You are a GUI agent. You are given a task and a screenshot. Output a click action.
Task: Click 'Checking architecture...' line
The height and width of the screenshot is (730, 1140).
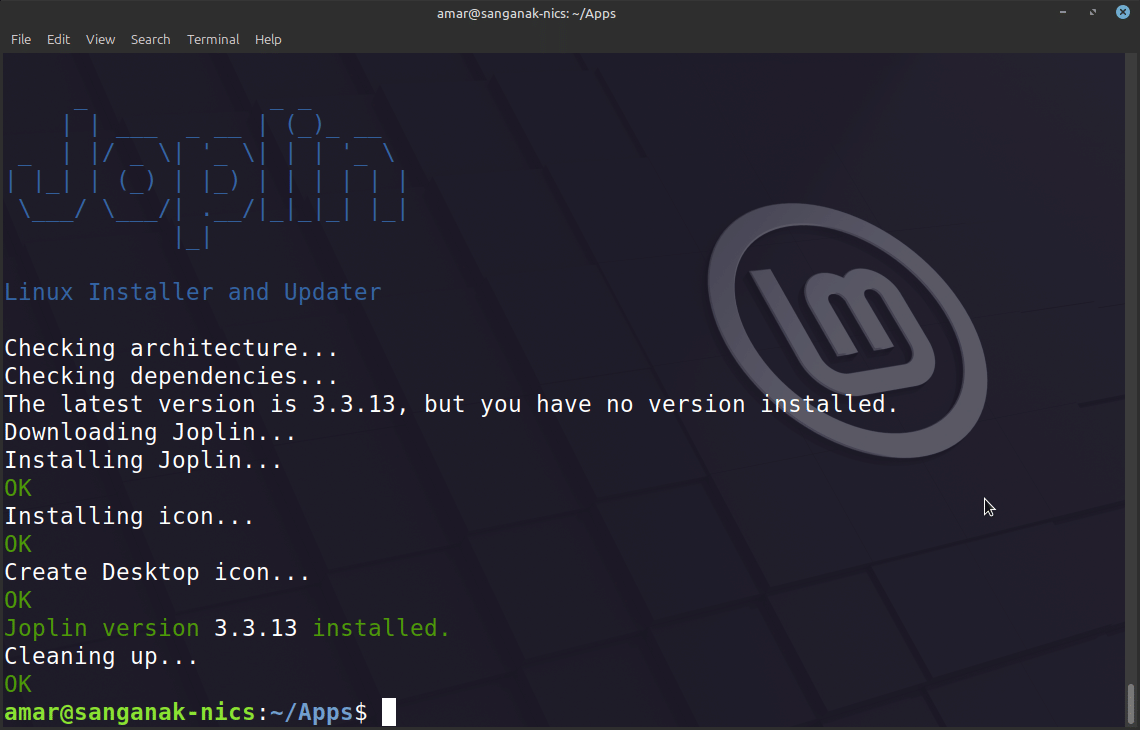(x=172, y=348)
